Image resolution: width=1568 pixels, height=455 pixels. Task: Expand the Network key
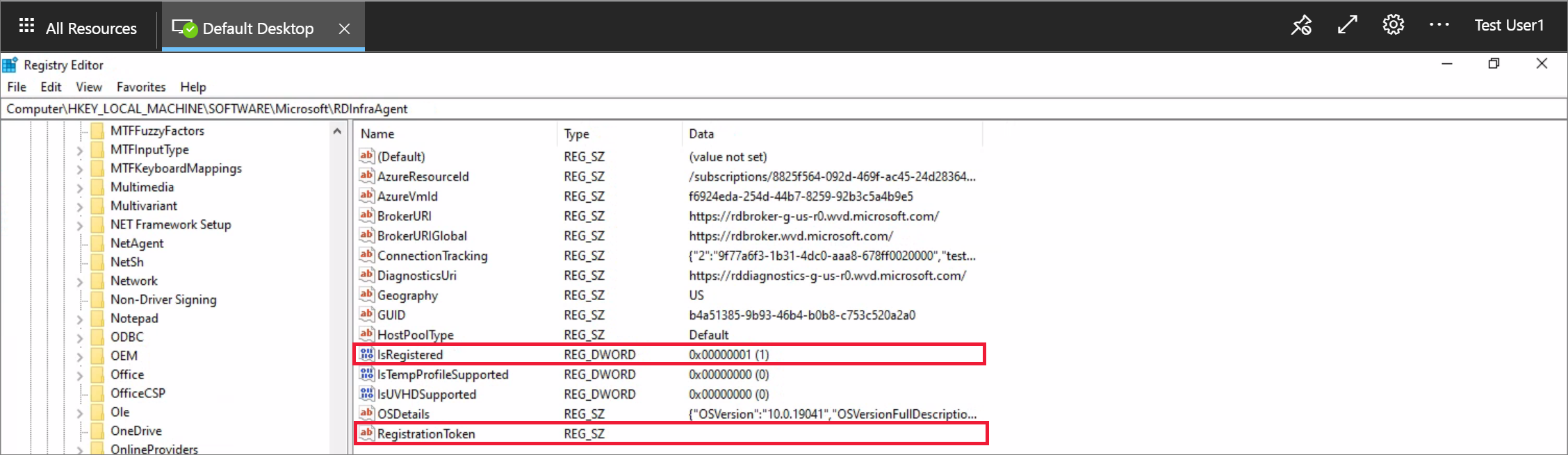click(79, 281)
